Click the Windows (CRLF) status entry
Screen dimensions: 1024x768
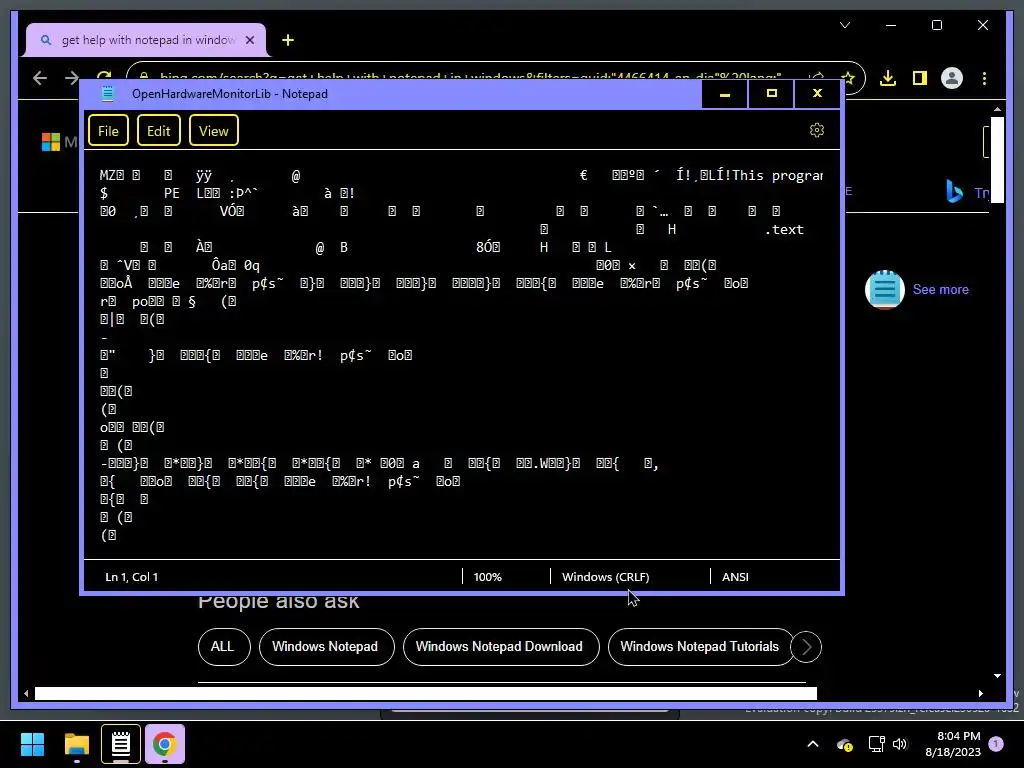[x=605, y=577]
